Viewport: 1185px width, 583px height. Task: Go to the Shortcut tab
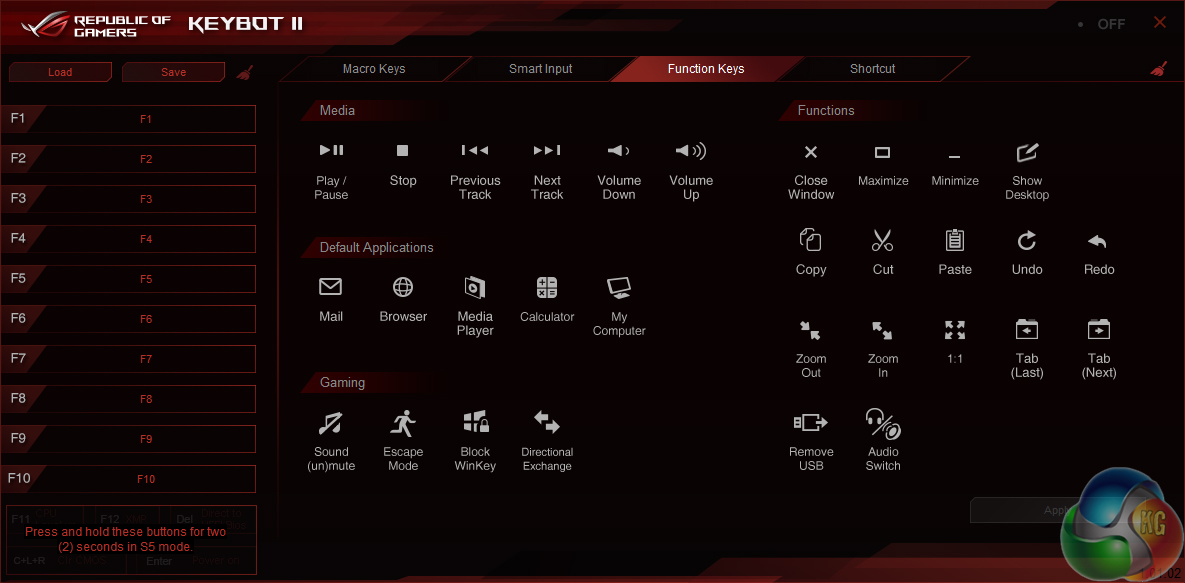(872, 69)
